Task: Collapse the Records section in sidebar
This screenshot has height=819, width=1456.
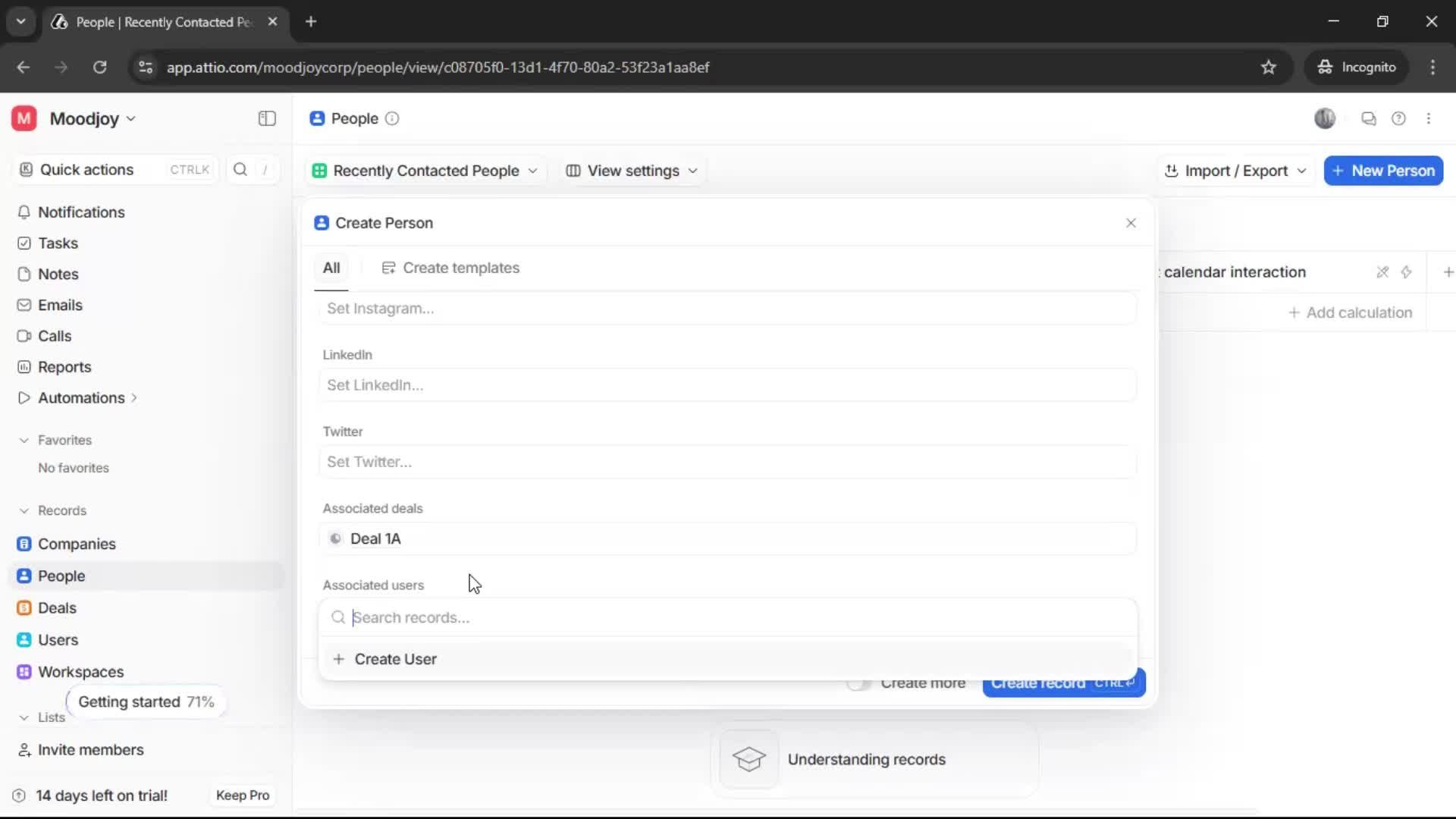Action: (x=24, y=510)
